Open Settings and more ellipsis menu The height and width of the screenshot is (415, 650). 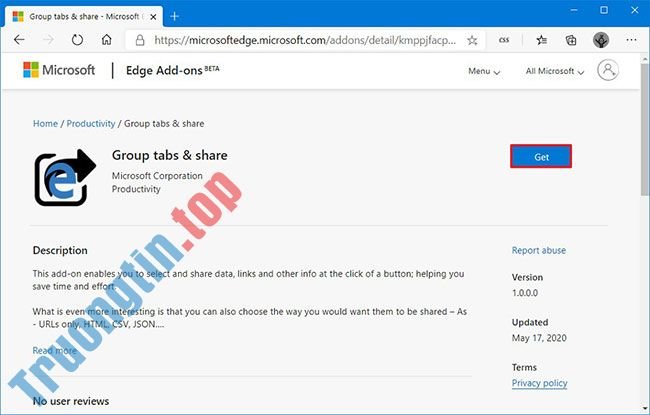pos(631,40)
